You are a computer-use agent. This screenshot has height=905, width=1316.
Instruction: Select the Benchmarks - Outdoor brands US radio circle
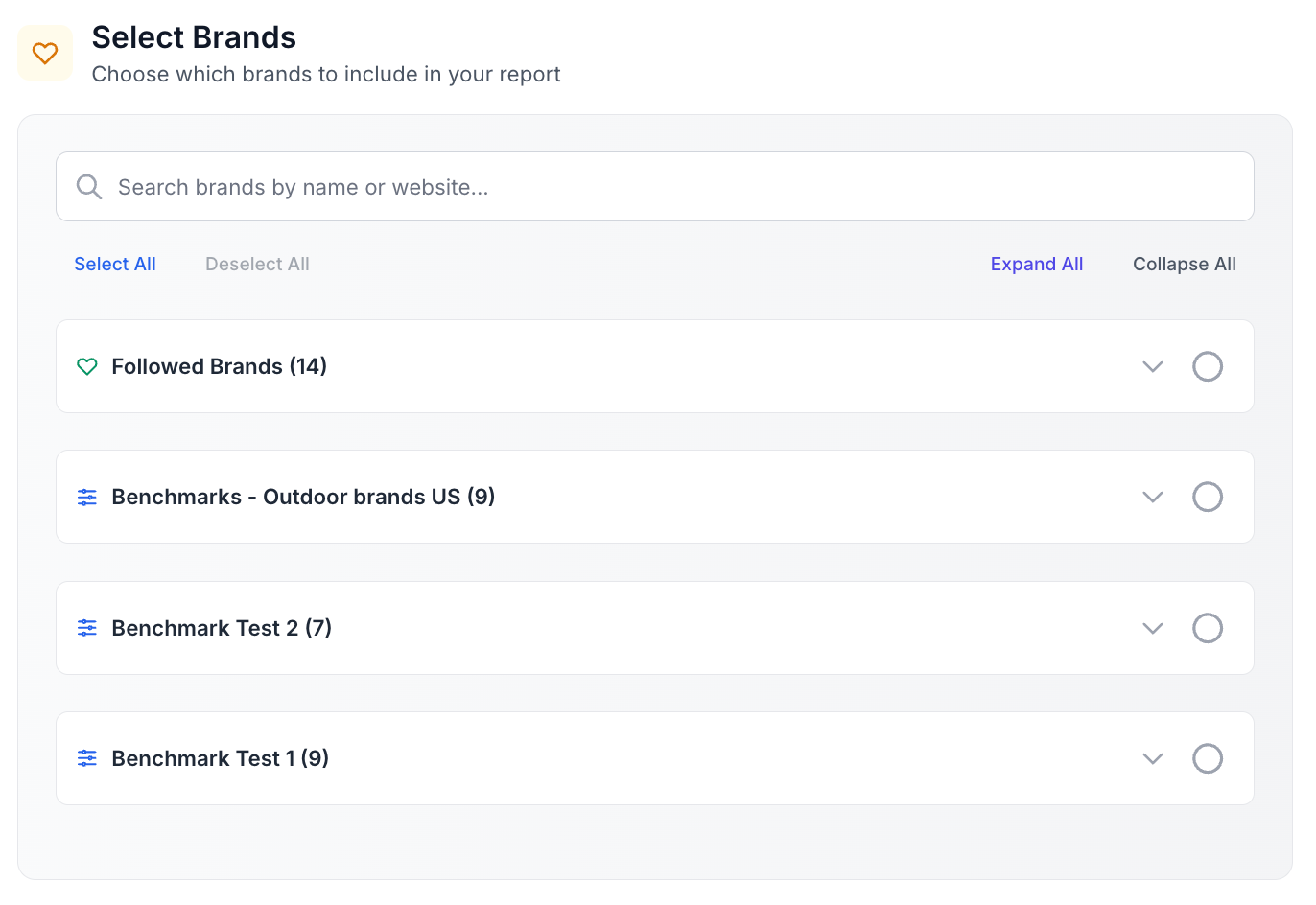1208,497
